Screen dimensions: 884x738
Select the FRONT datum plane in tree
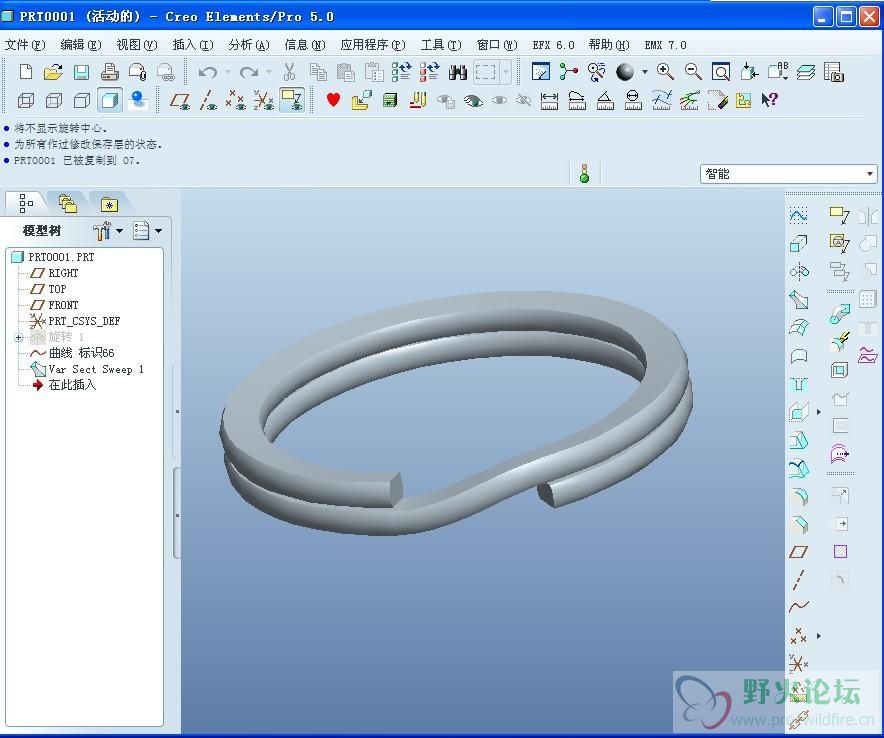point(63,305)
